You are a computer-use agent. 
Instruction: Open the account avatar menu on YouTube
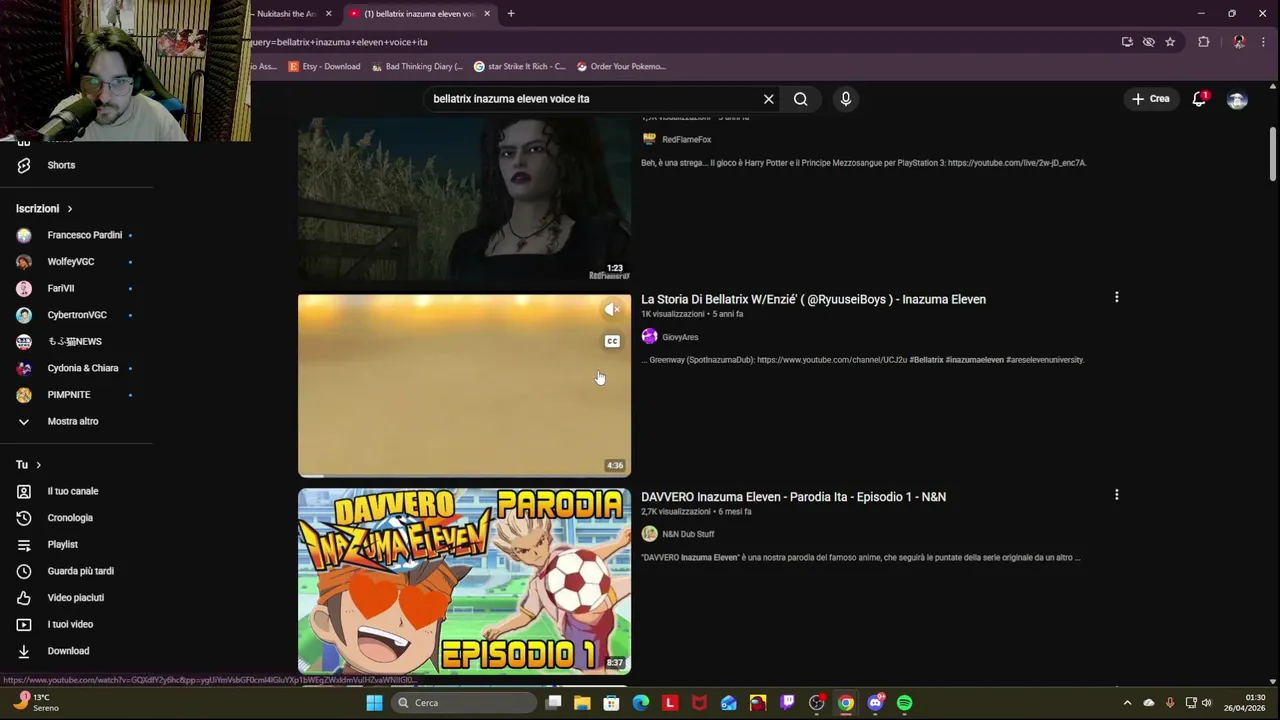(x=1237, y=99)
